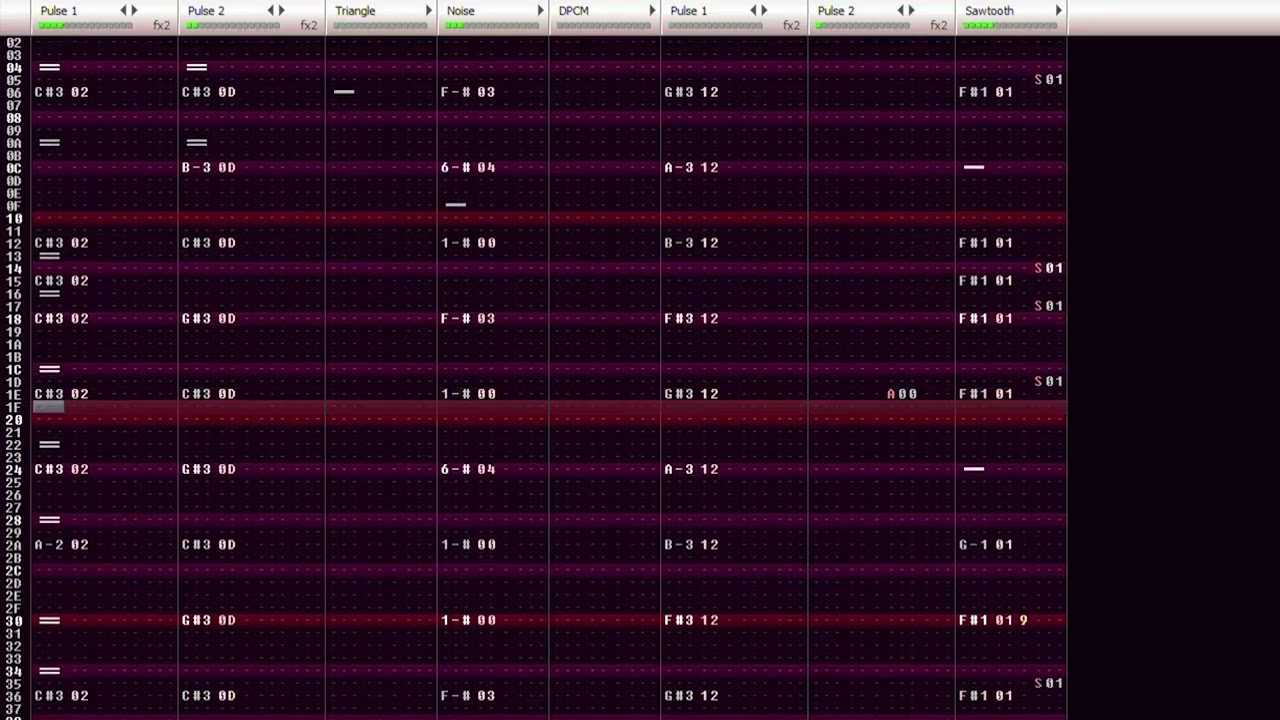Click the Sawtooth channel volume meter
Screen dimensions: 1280x720
1011,25
